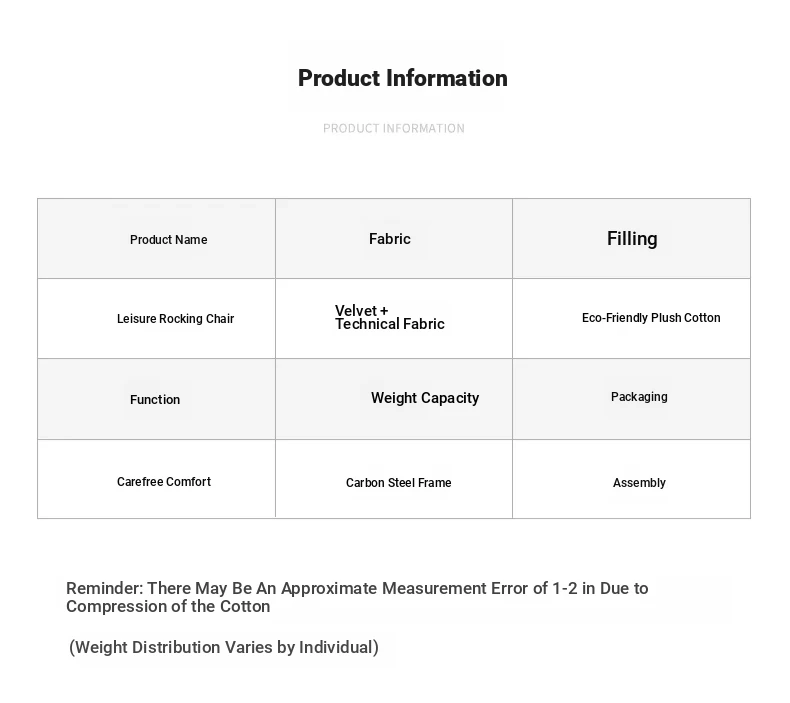The width and height of the screenshot is (790, 703).
Task: Click the Product Information heading
Action: 403,78
